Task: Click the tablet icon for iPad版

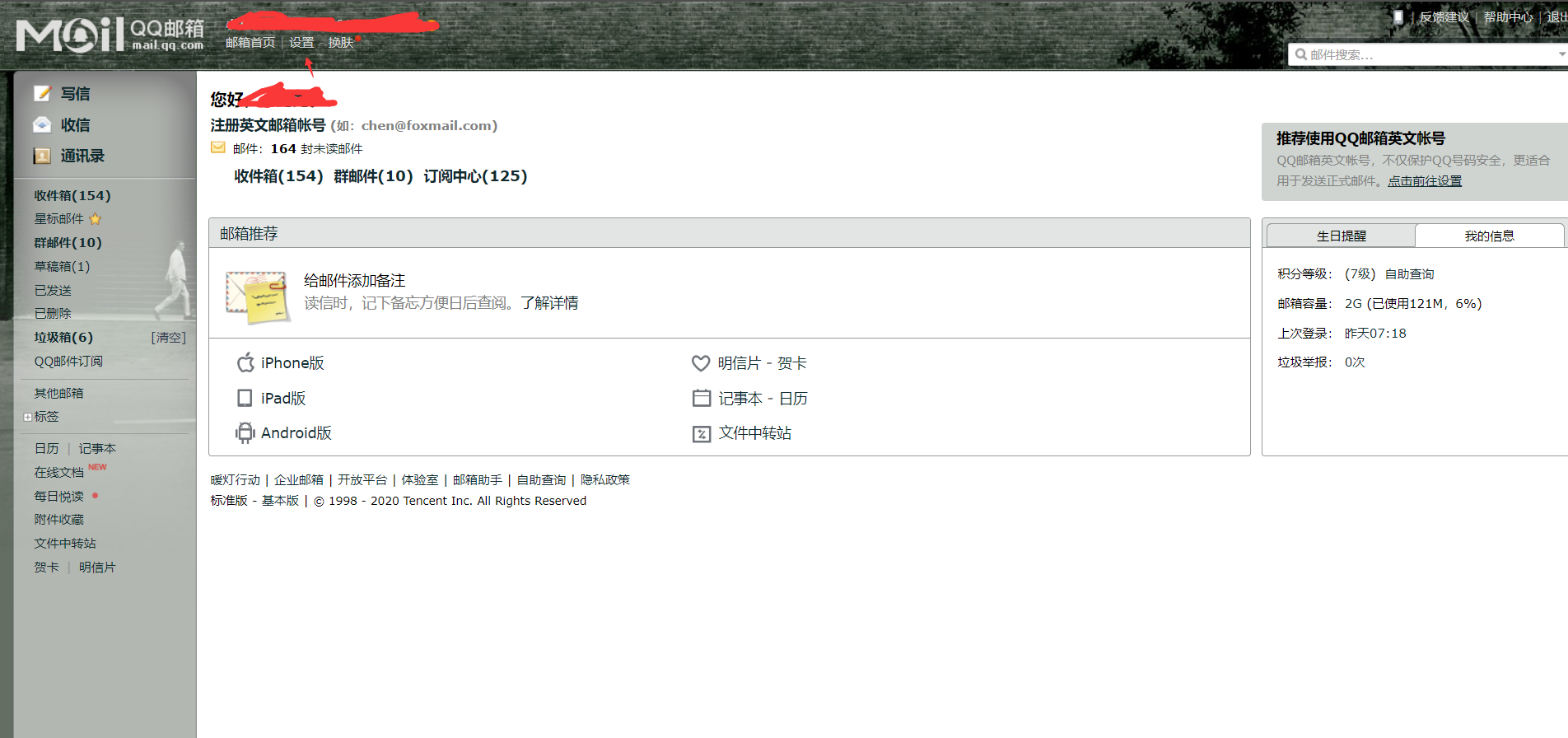Action: [x=245, y=399]
